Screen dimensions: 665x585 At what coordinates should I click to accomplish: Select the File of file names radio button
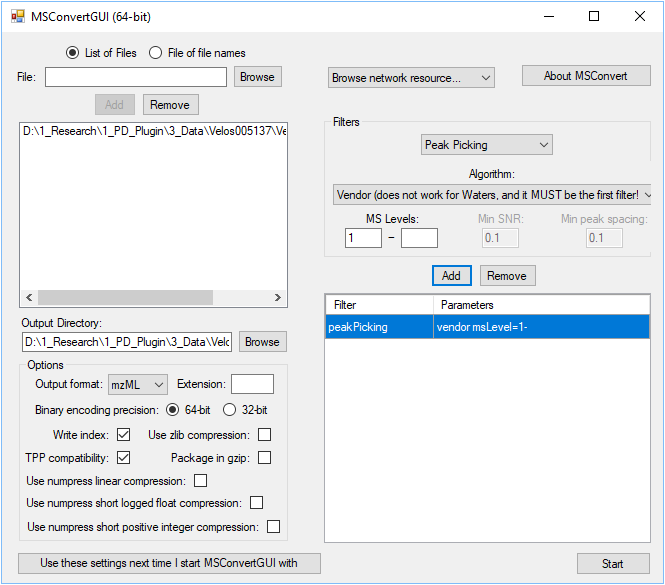click(x=155, y=53)
